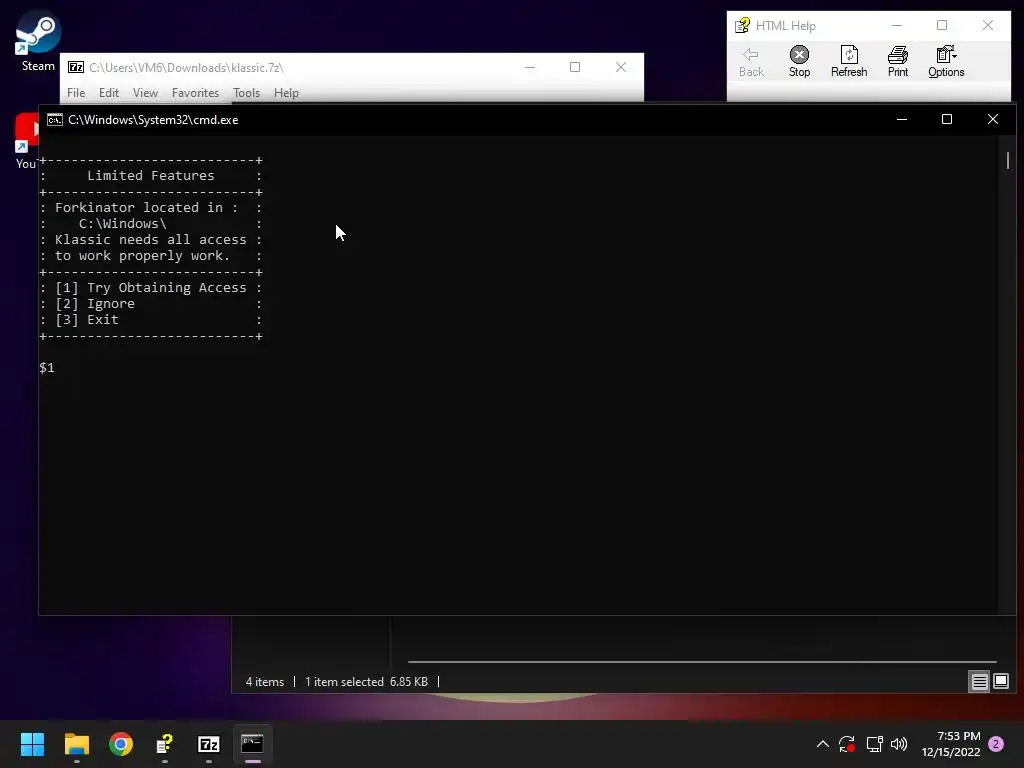Click the 'Limited Features' heading text
Screen dimensions: 1024x768
(x=151, y=175)
